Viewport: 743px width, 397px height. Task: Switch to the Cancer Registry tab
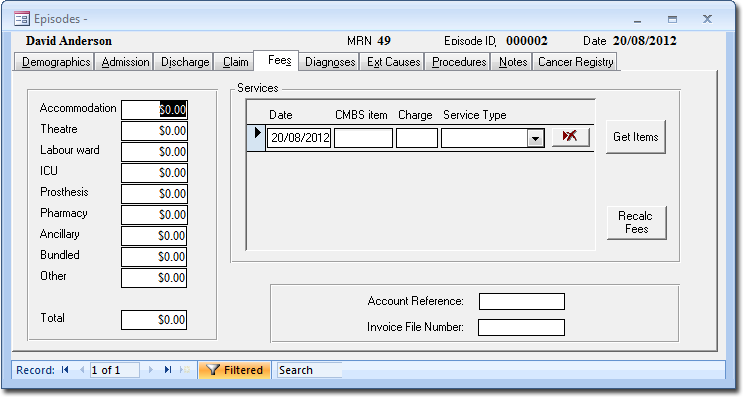coord(575,62)
